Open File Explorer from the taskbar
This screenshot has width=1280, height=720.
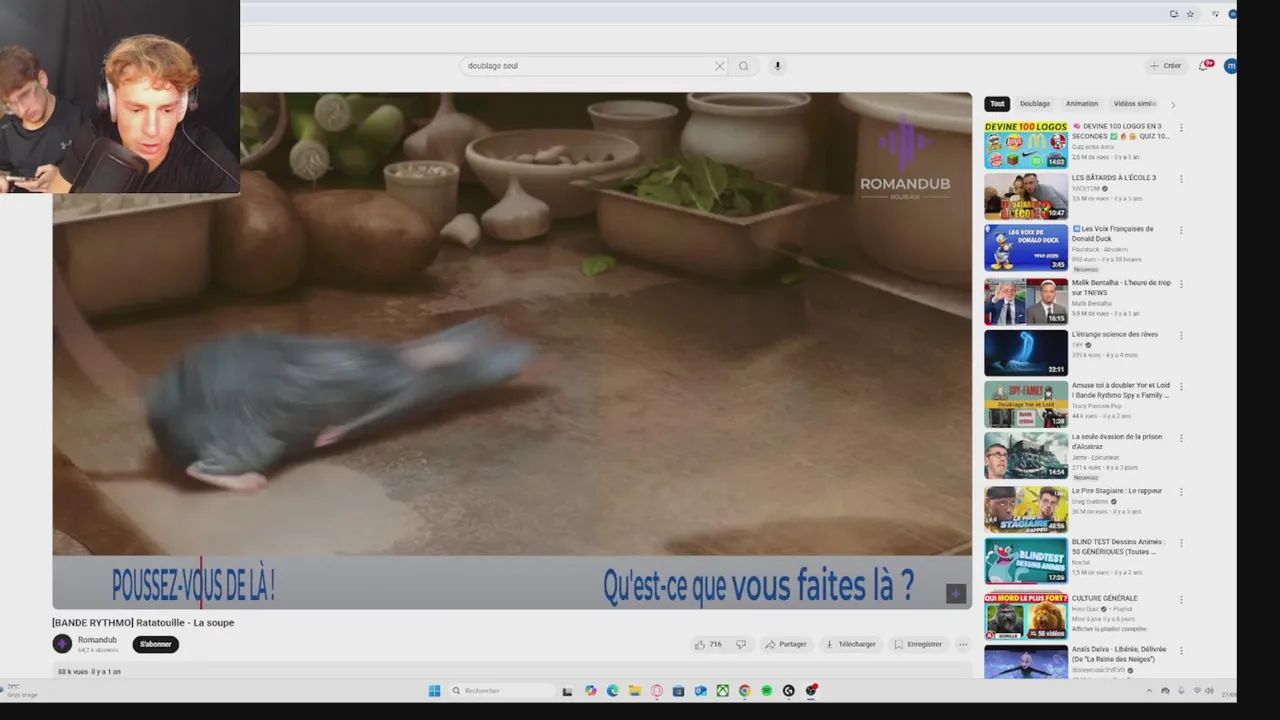click(x=635, y=691)
